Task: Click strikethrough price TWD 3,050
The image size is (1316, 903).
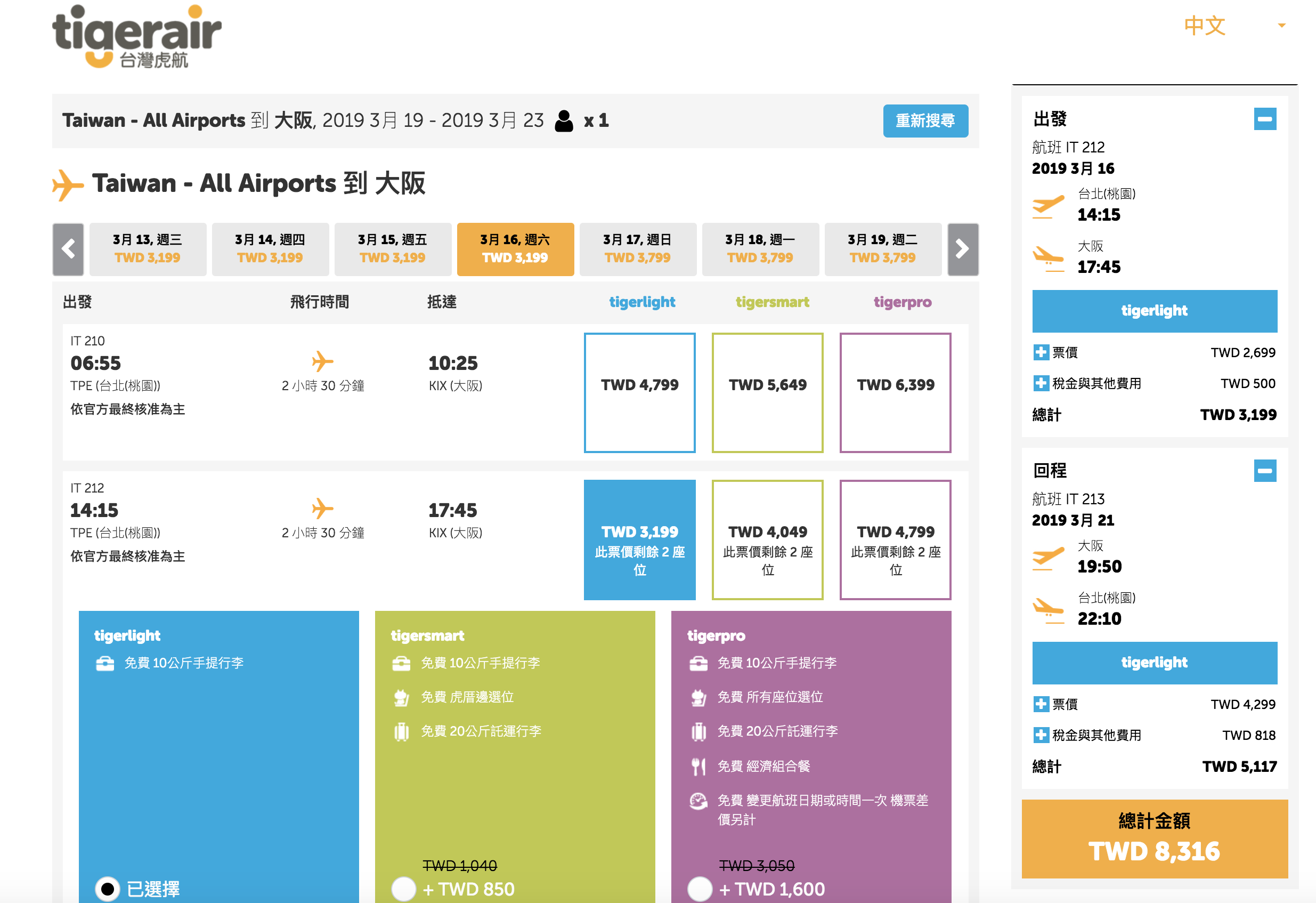Action: [757, 866]
